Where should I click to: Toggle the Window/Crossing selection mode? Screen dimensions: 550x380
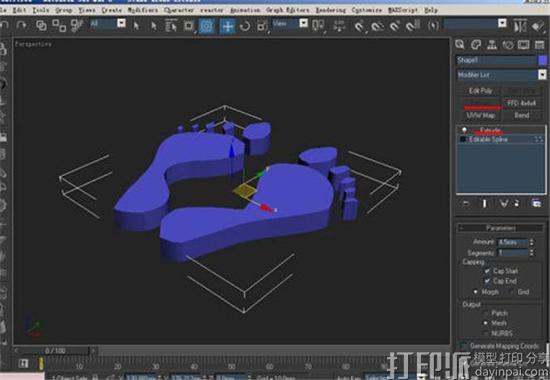[x=207, y=26]
